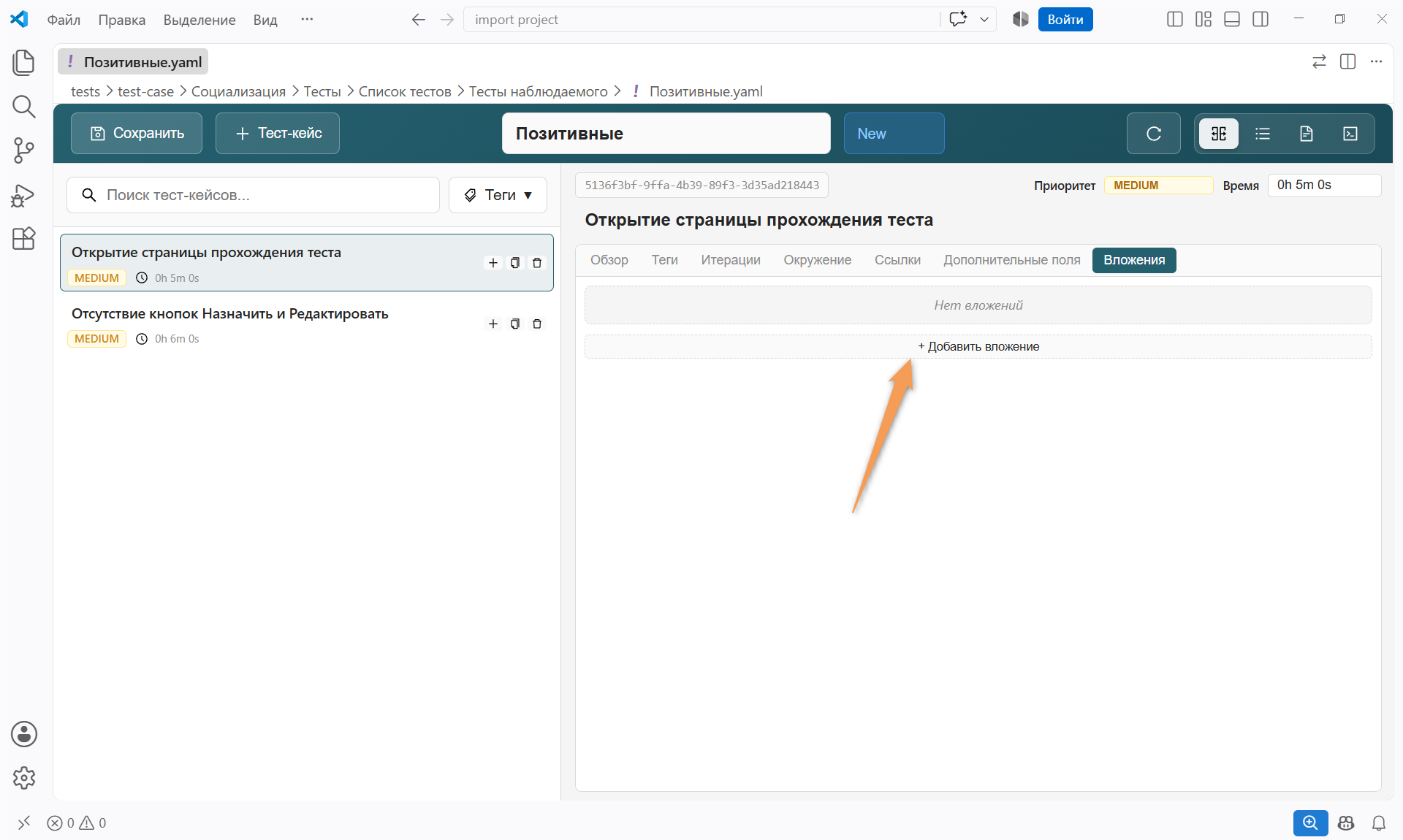
Task: Switch to the Дополнительные поля tab
Action: coord(1012,260)
